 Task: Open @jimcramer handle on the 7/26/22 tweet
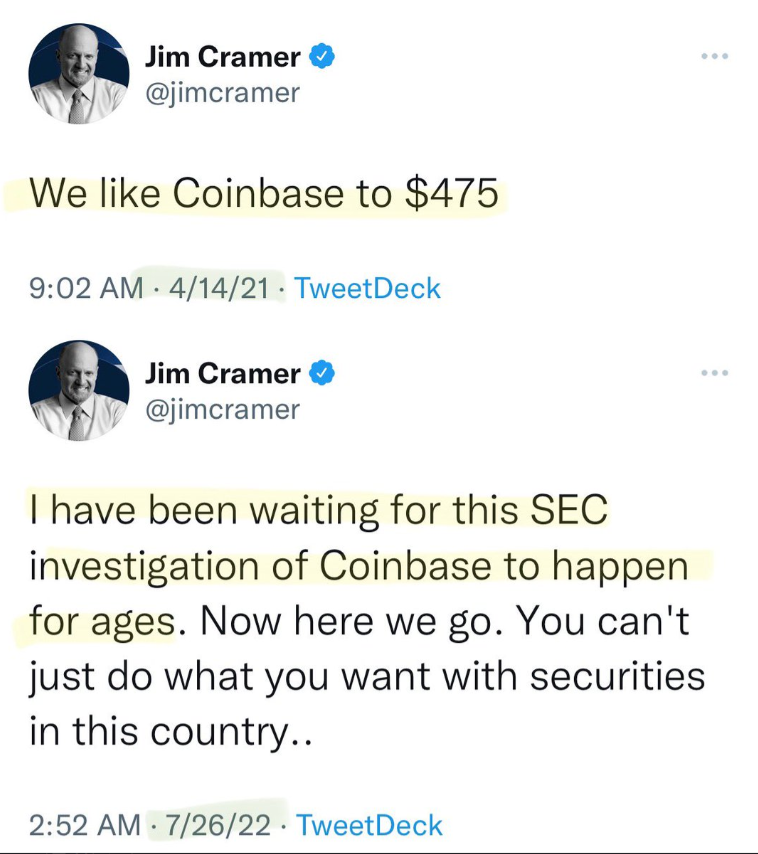click(222, 410)
